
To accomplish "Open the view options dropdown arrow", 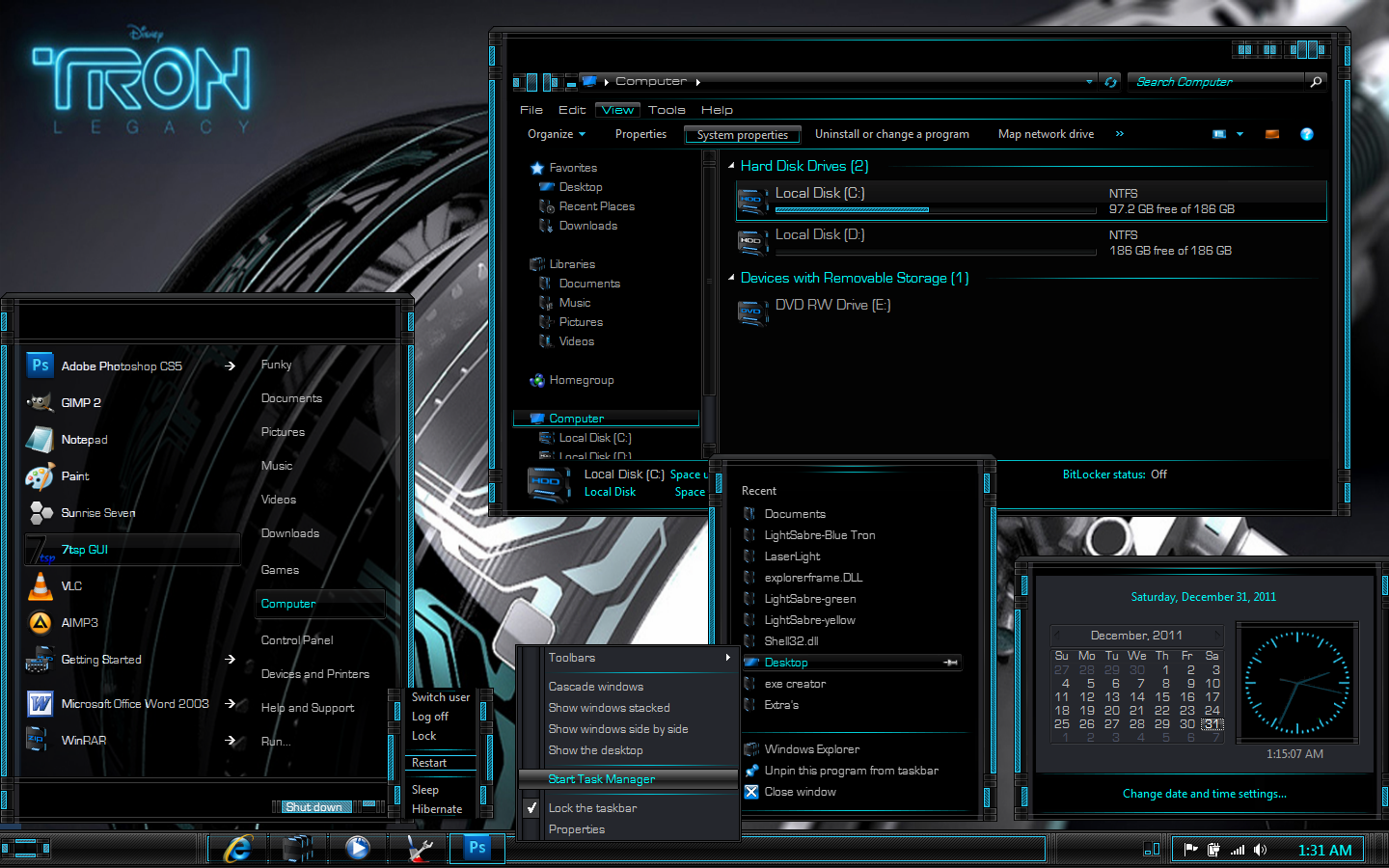I will (1239, 134).
